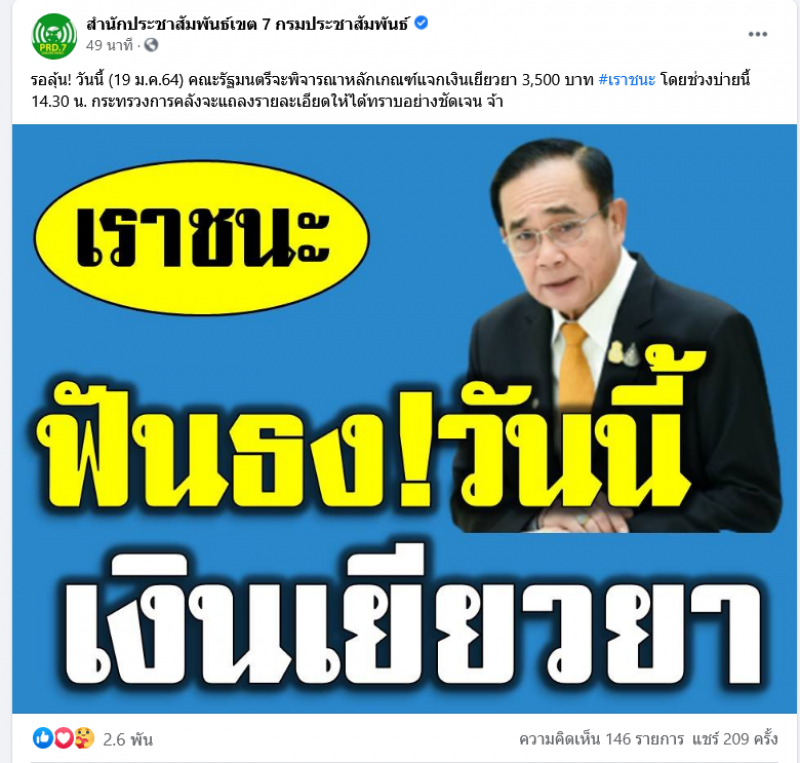Open the page name สำนักประชาสัมพันธ์เขต 7 link
Image resolution: width=800 pixels, height=763 pixels.
[x=248, y=23]
